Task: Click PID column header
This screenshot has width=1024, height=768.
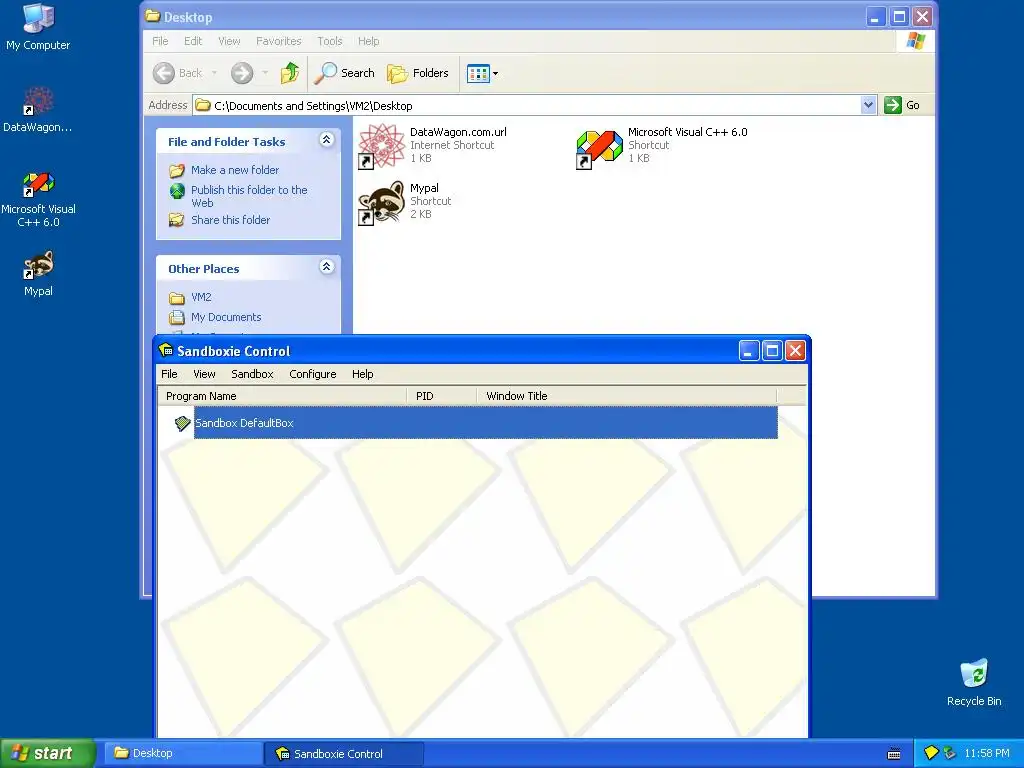Action: [441, 396]
